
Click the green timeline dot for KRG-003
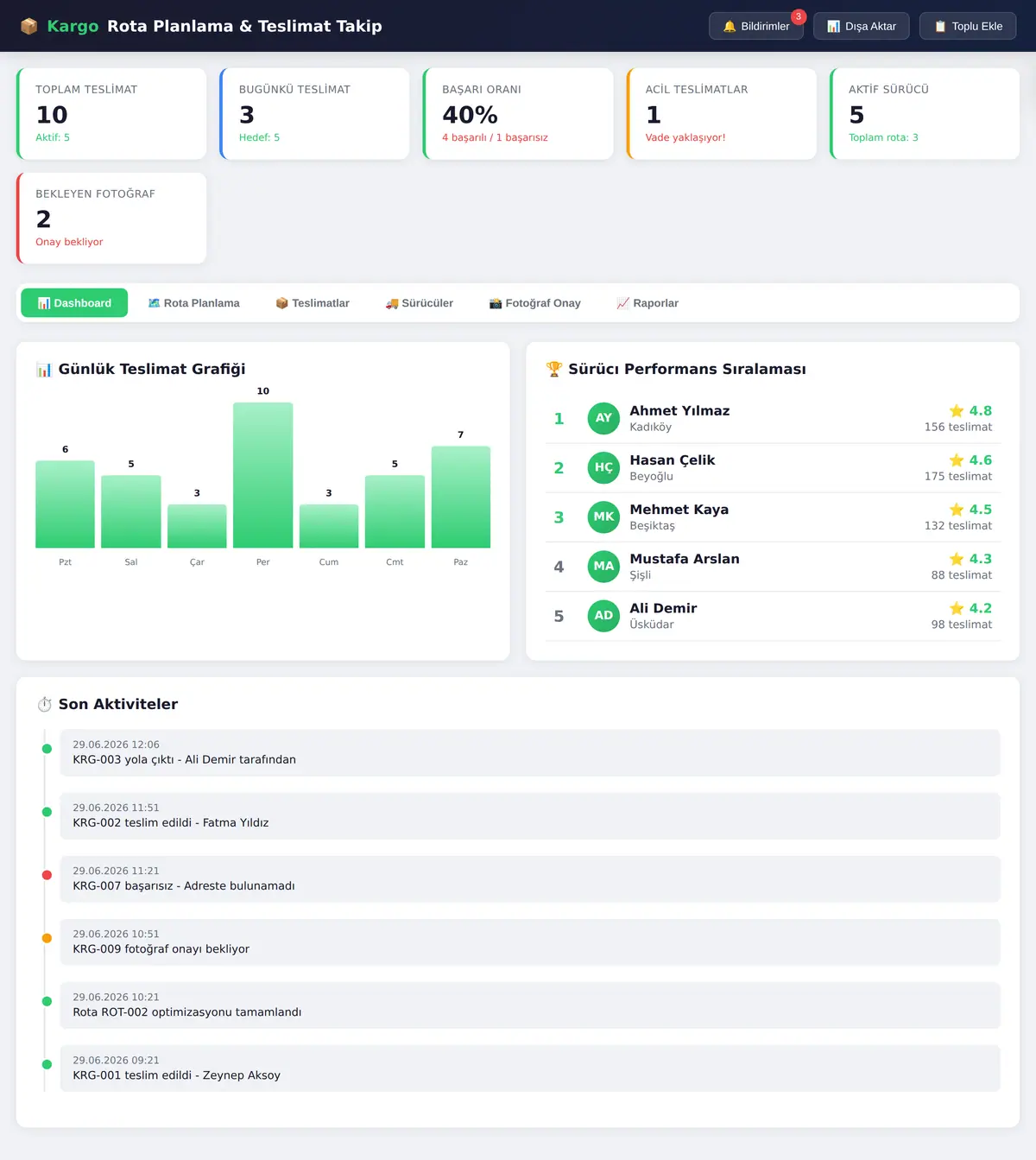point(47,749)
